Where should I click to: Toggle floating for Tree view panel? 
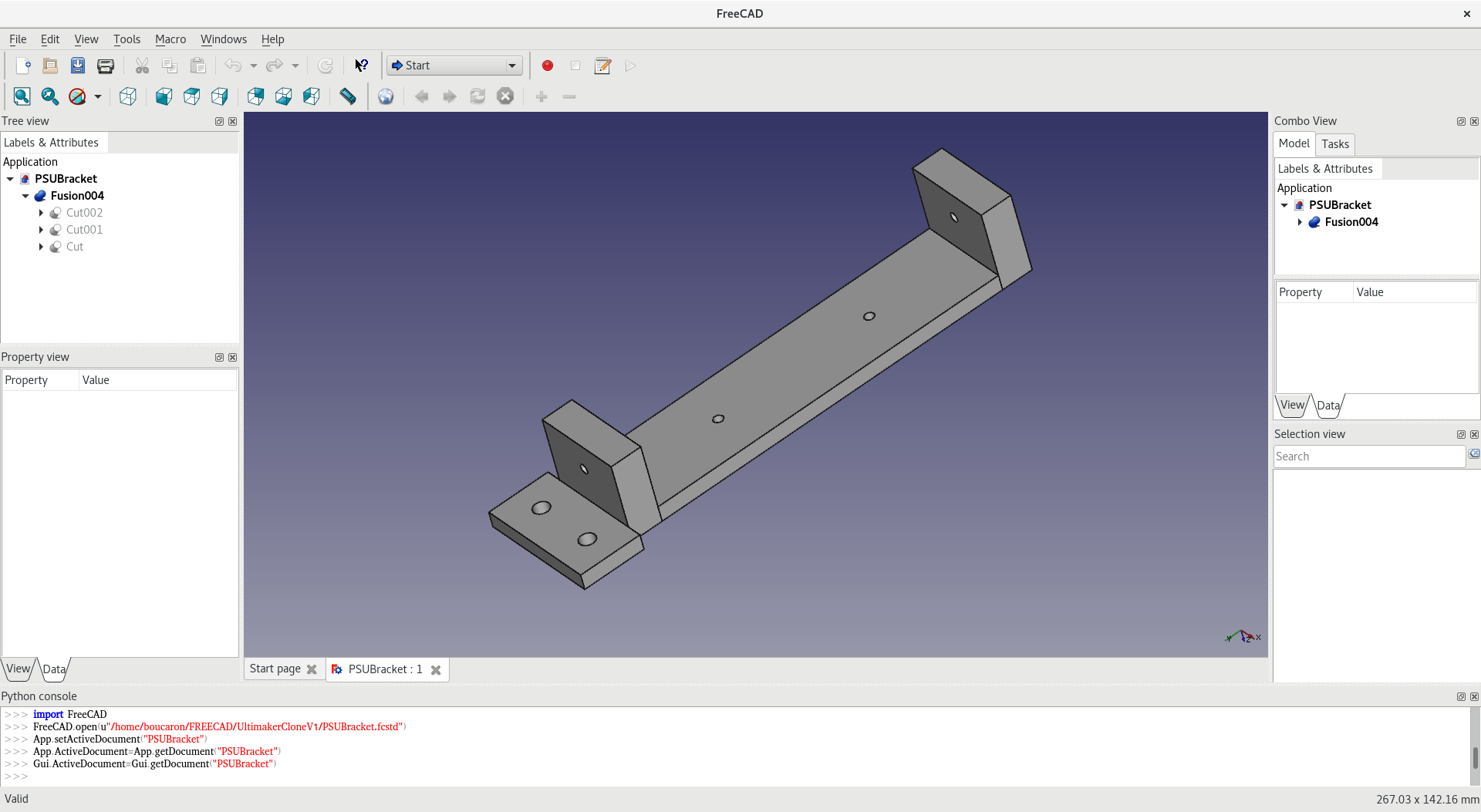point(219,122)
